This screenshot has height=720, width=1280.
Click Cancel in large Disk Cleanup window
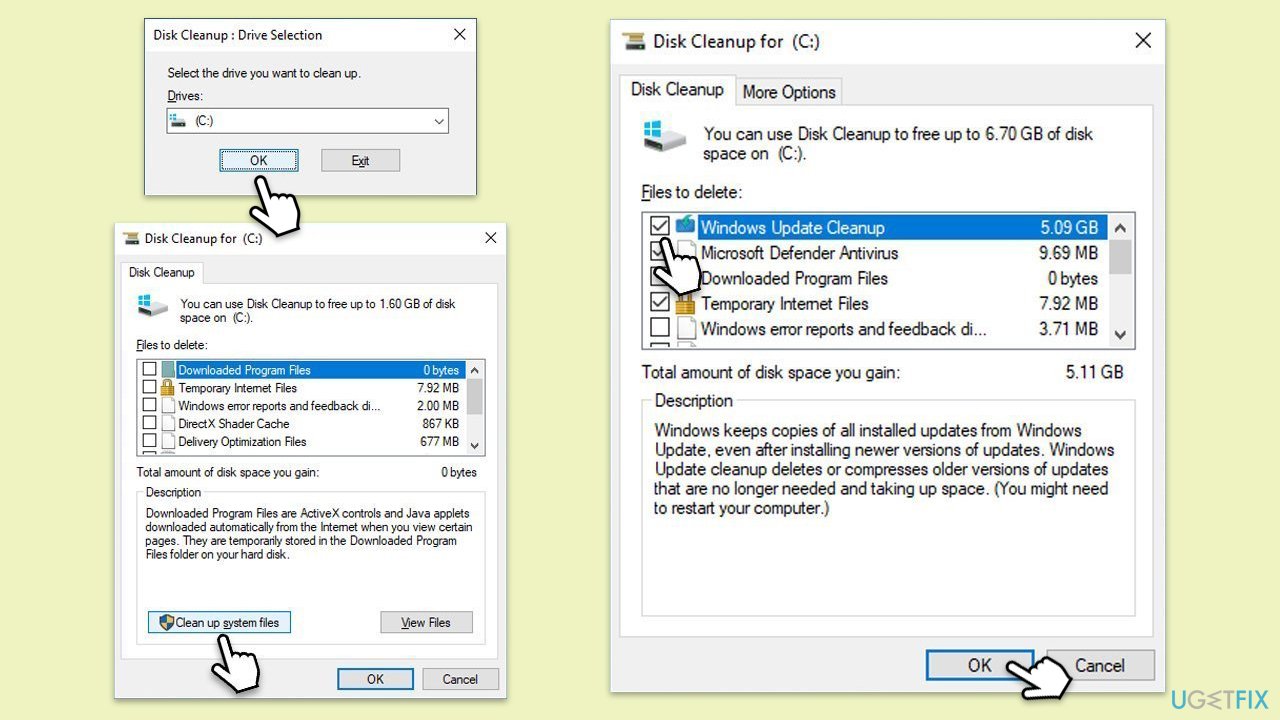[1100, 665]
